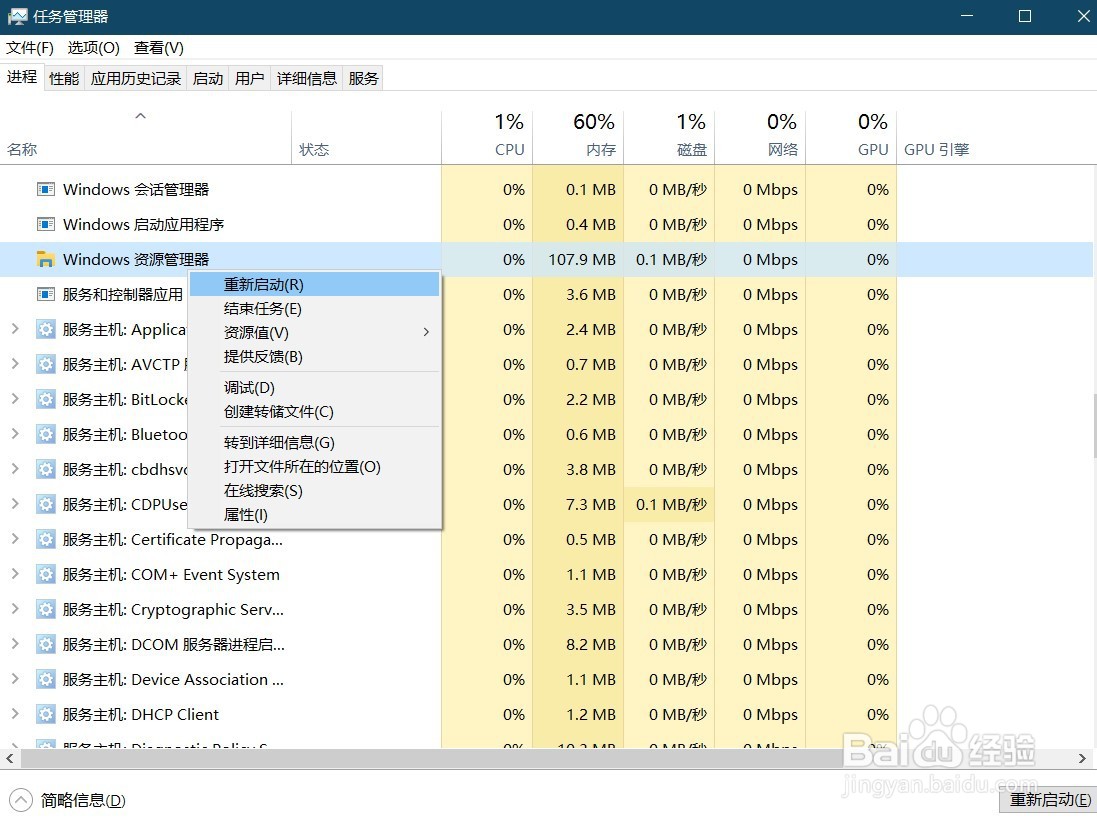Switch to the 详细信息 tab

point(306,78)
